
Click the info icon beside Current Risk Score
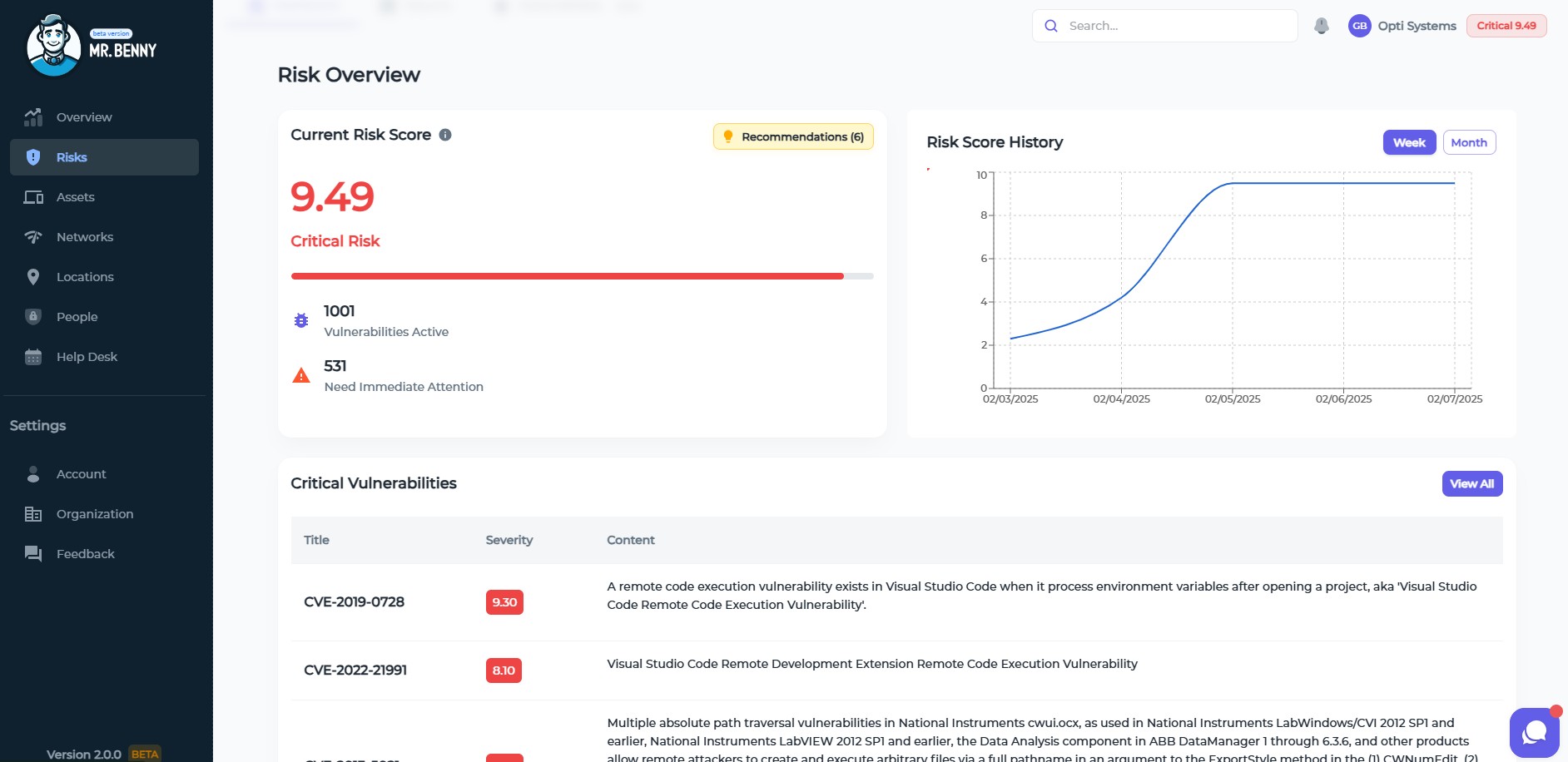(x=445, y=135)
